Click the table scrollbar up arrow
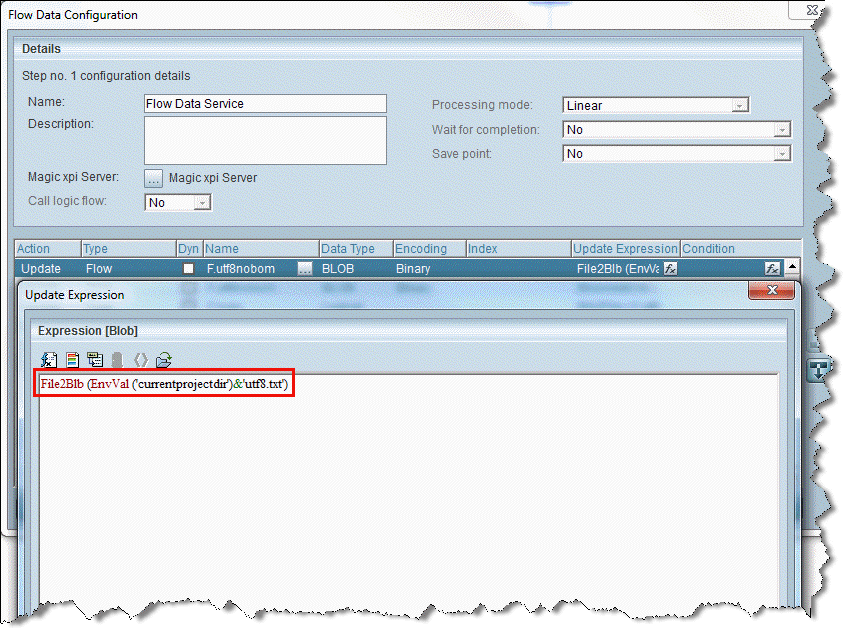Viewport: 844px width, 630px height. (x=792, y=267)
